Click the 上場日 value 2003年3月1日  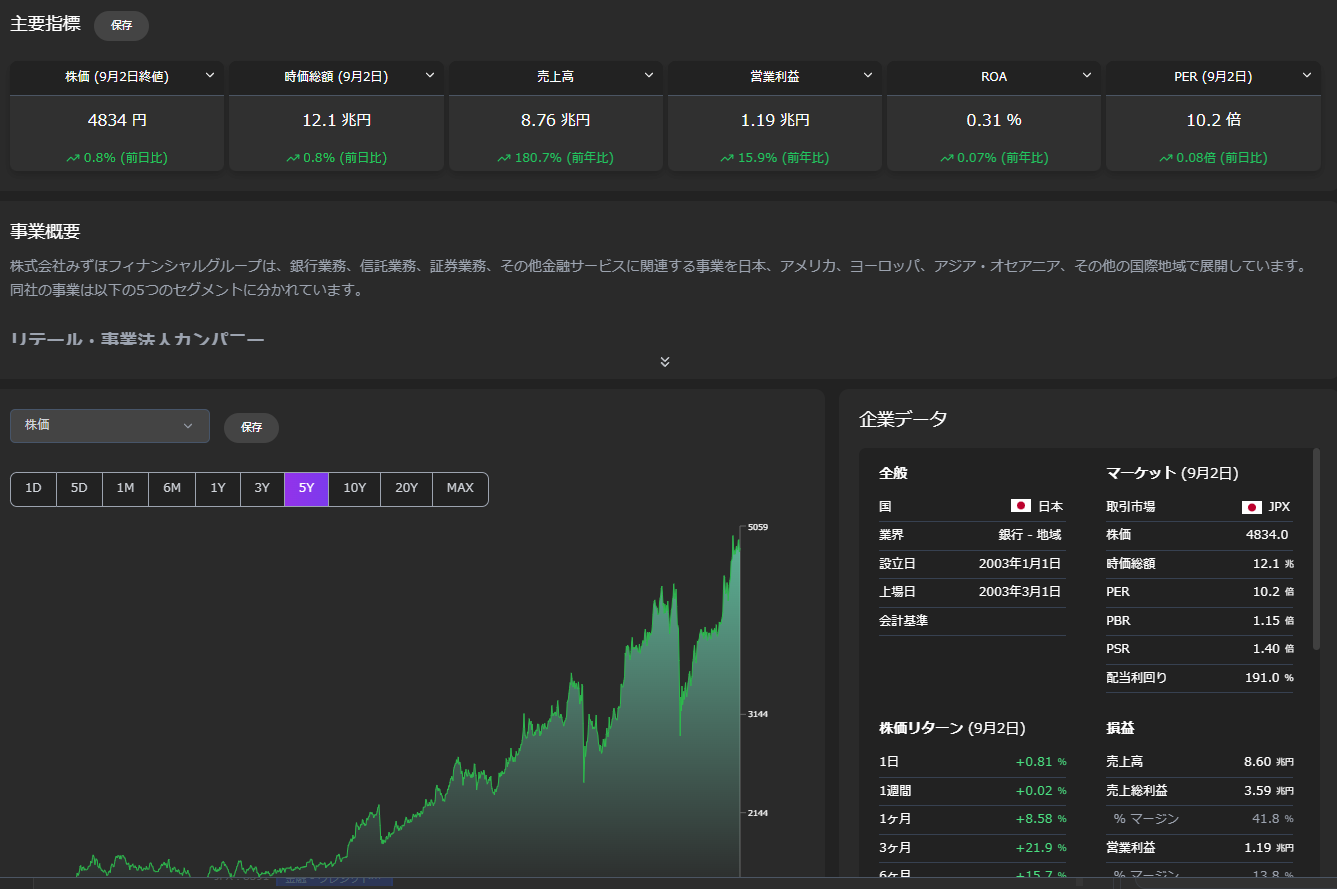1020,592
